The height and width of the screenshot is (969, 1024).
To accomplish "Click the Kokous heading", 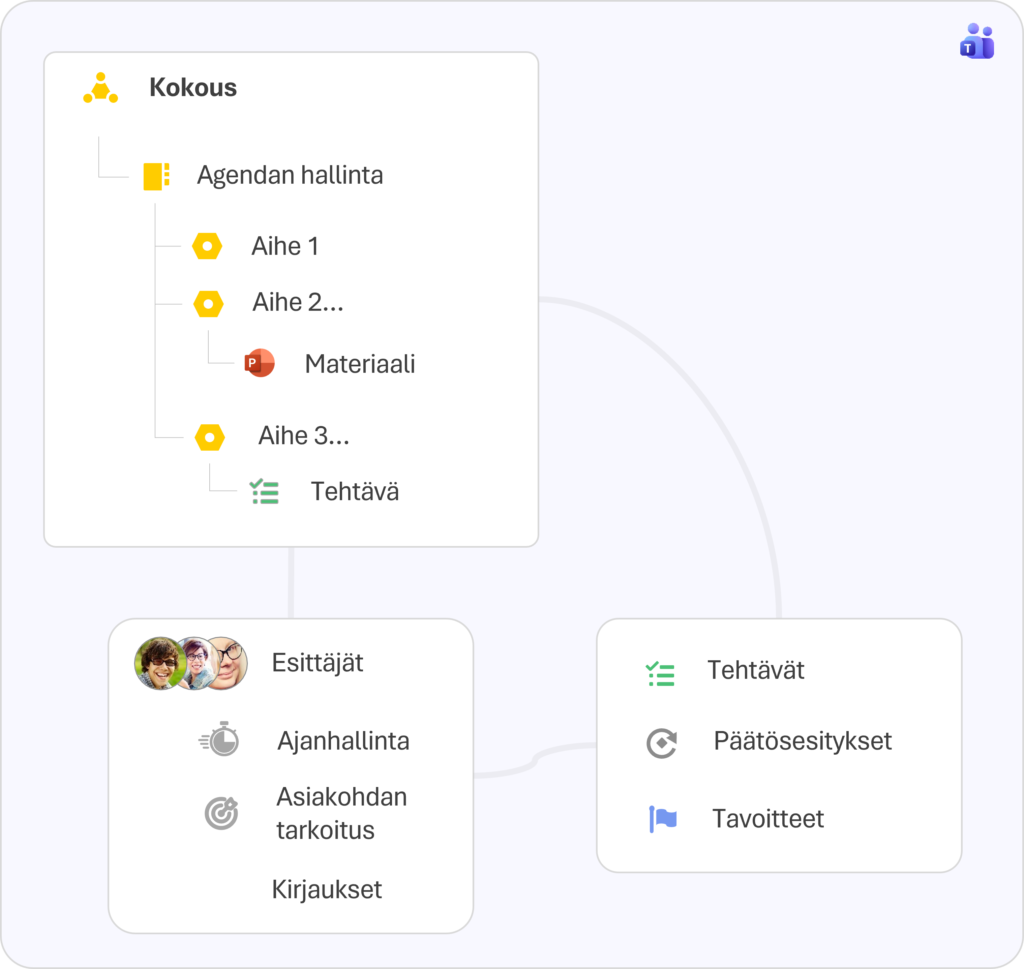I will click(x=193, y=88).
